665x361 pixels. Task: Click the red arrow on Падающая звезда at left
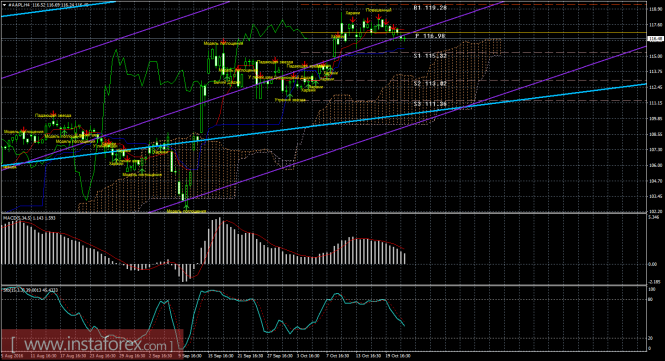(x=53, y=114)
